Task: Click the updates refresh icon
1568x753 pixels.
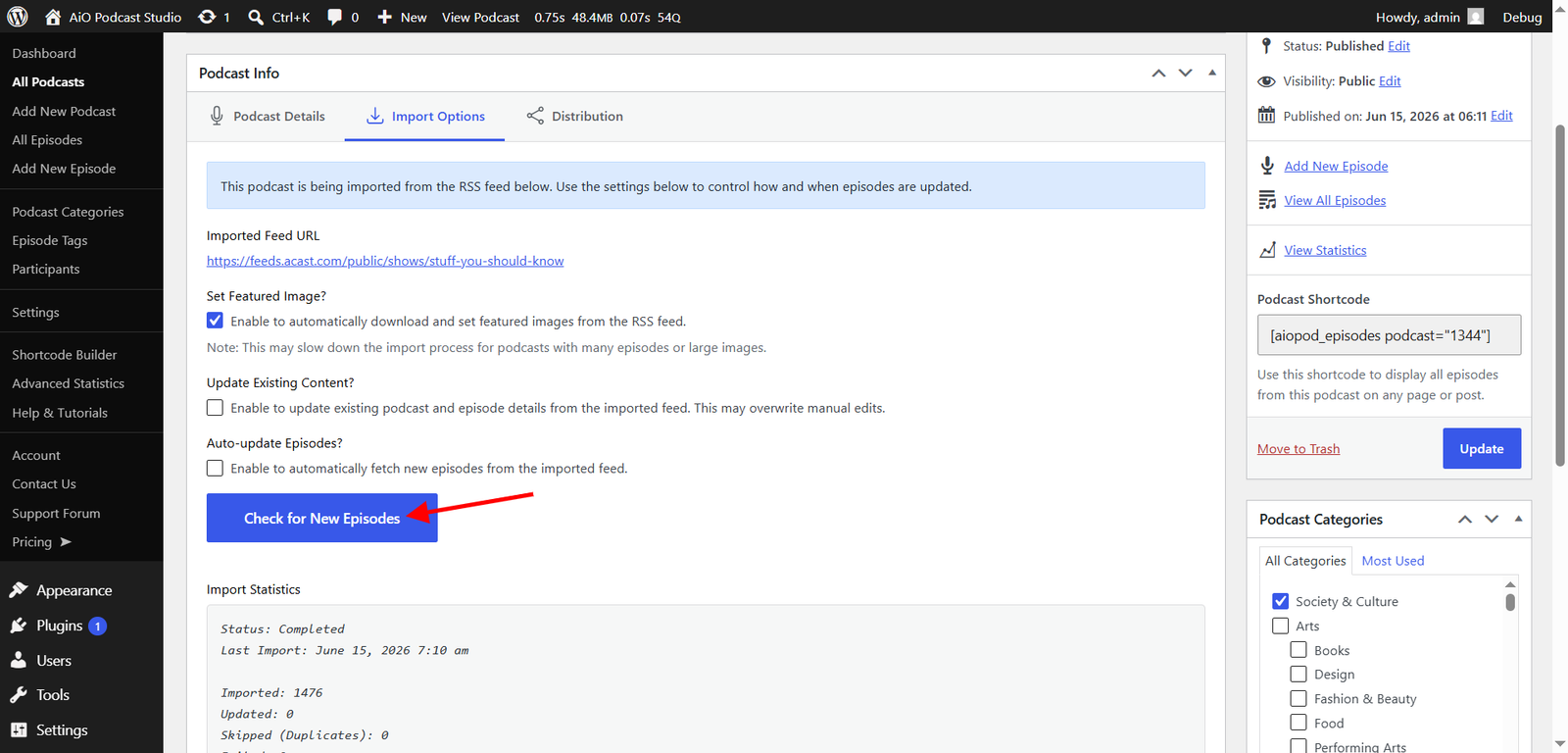Action: coord(207,17)
